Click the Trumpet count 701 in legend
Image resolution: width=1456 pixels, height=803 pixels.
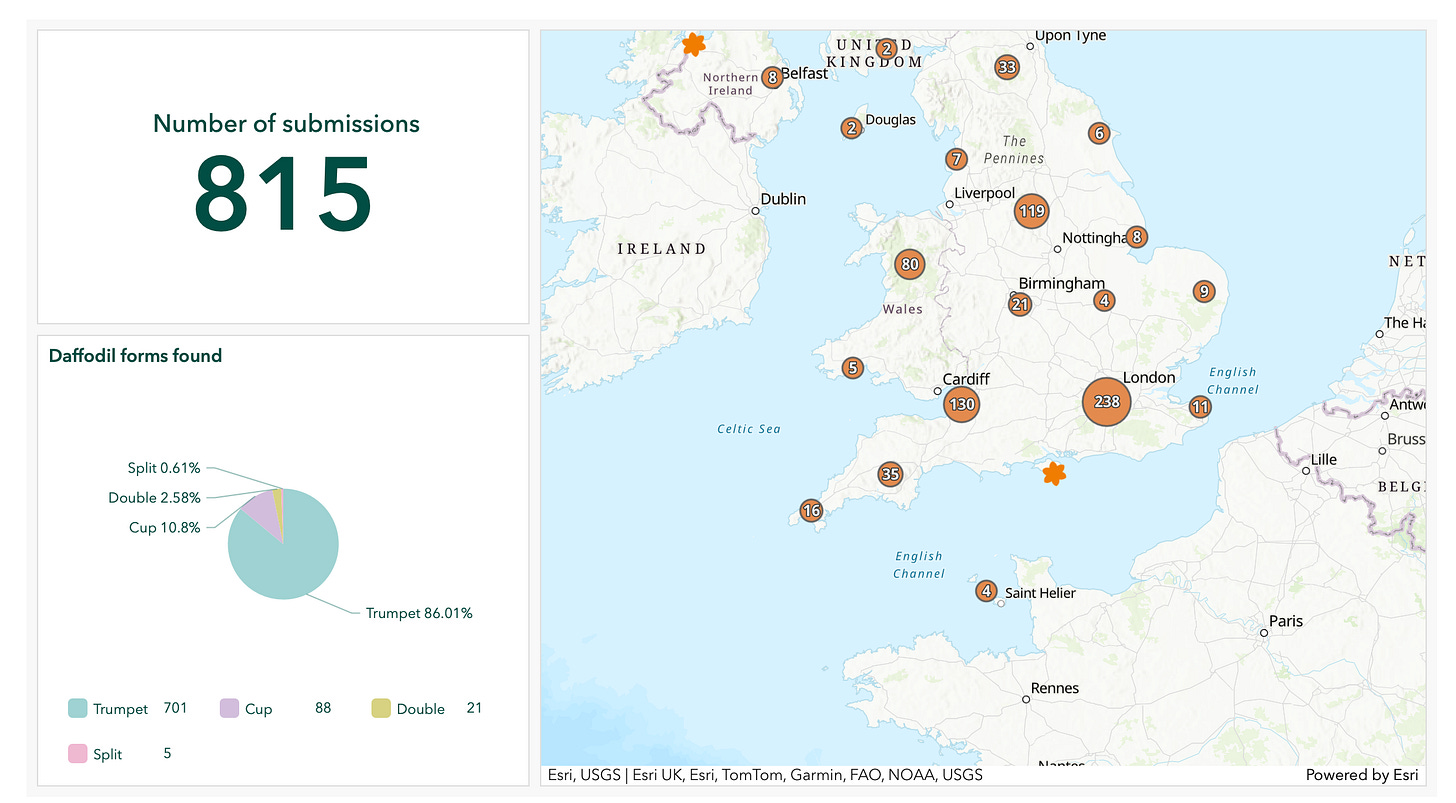pos(175,708)
